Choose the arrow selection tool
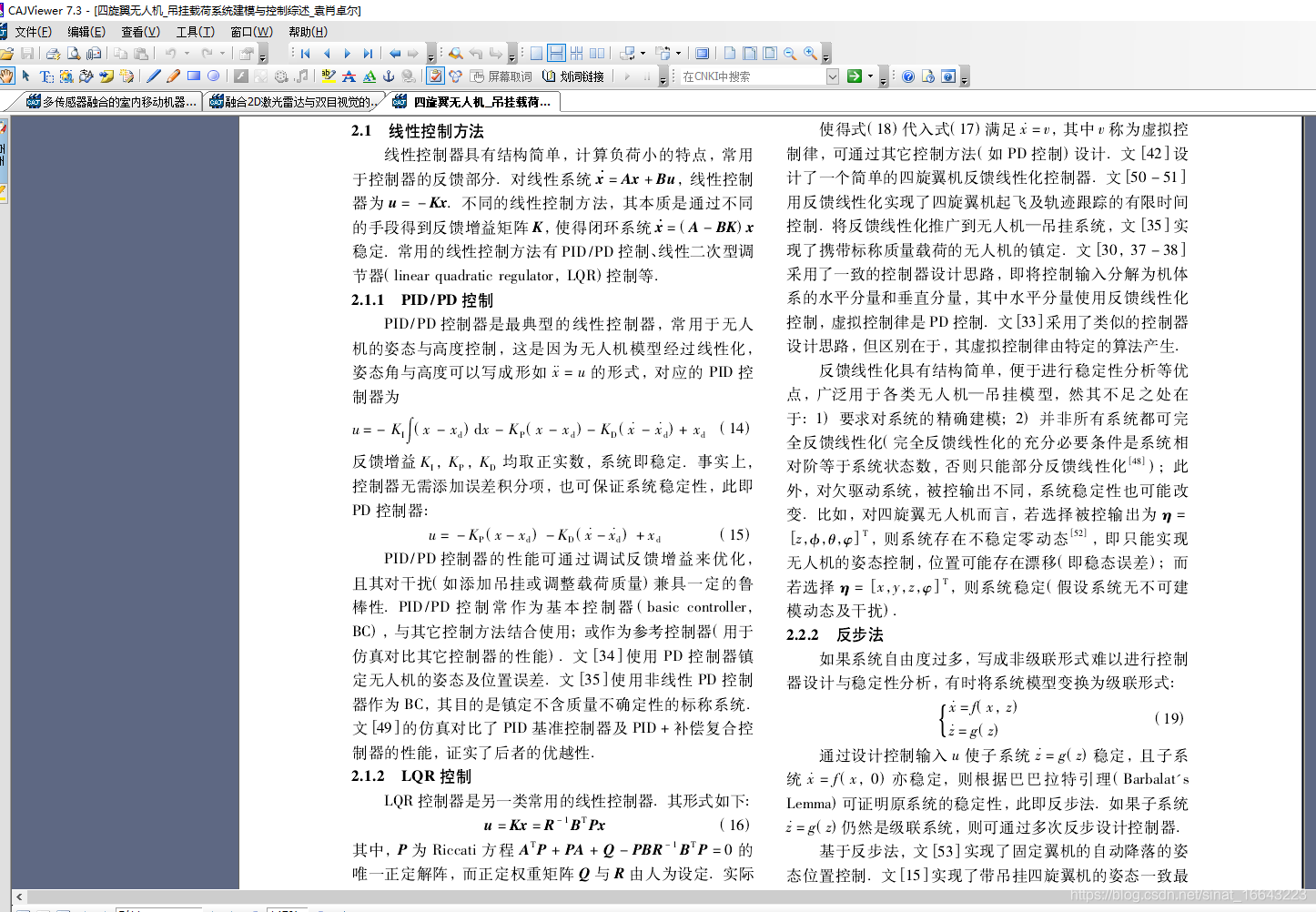This screenshot has width=1316, height=912. [x=25, y=76]
